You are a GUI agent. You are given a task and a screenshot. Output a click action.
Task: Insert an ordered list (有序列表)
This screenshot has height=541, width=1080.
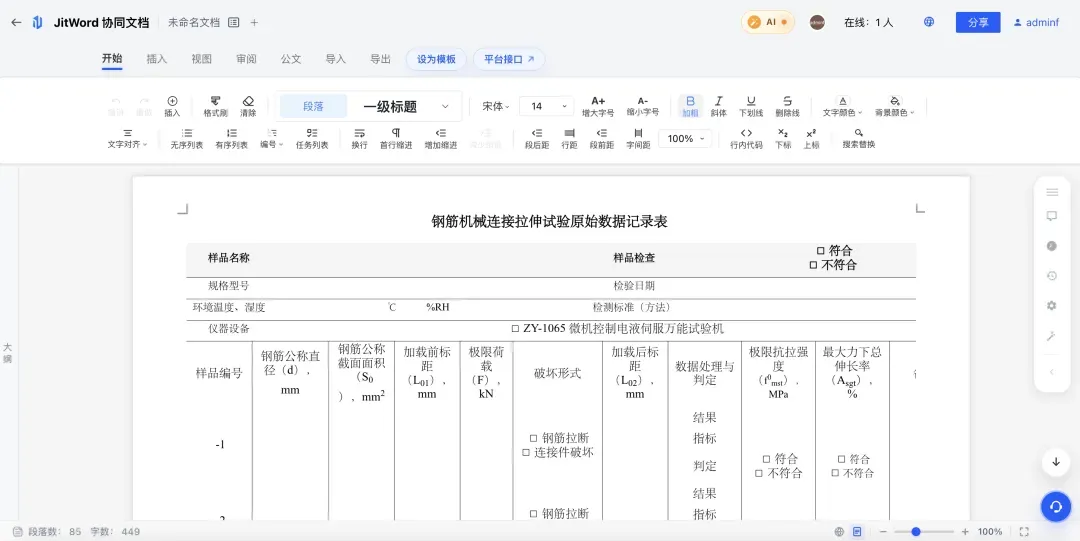point(231,139)
